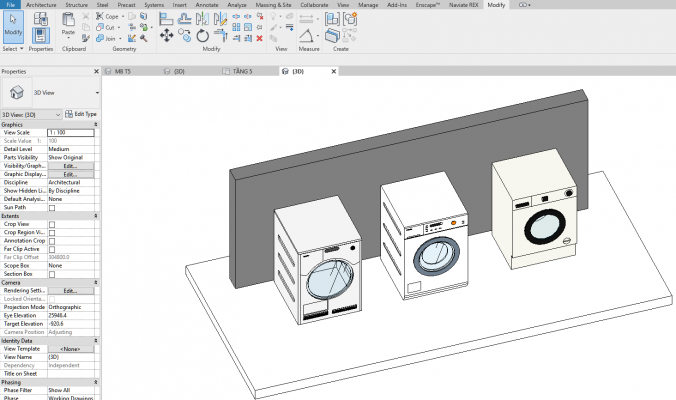Open the Architecture ribbon tab
Viewport: 676px width, 400px height.
click(41, 5)
